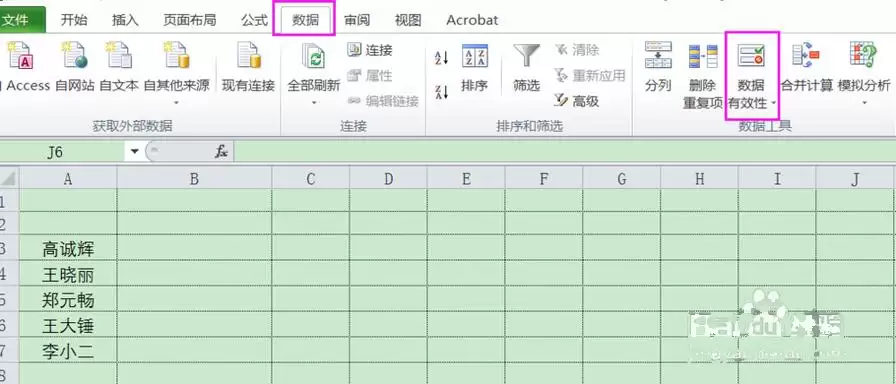The image size is (896, 384).
Task: Select column G header
Action: pos(622,179)
